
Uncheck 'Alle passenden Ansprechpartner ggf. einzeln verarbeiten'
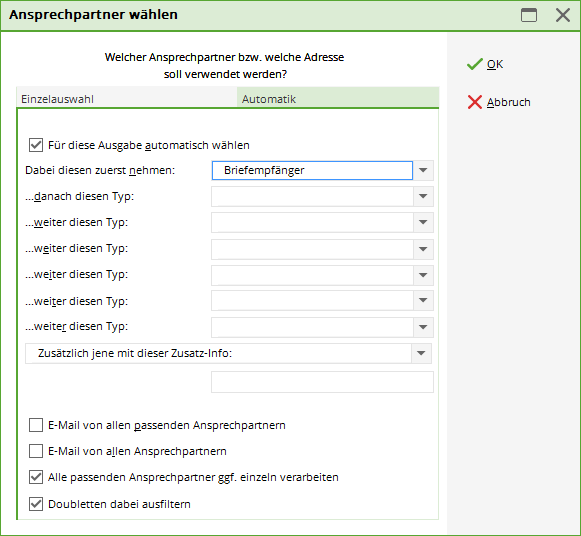coord(36,477)
